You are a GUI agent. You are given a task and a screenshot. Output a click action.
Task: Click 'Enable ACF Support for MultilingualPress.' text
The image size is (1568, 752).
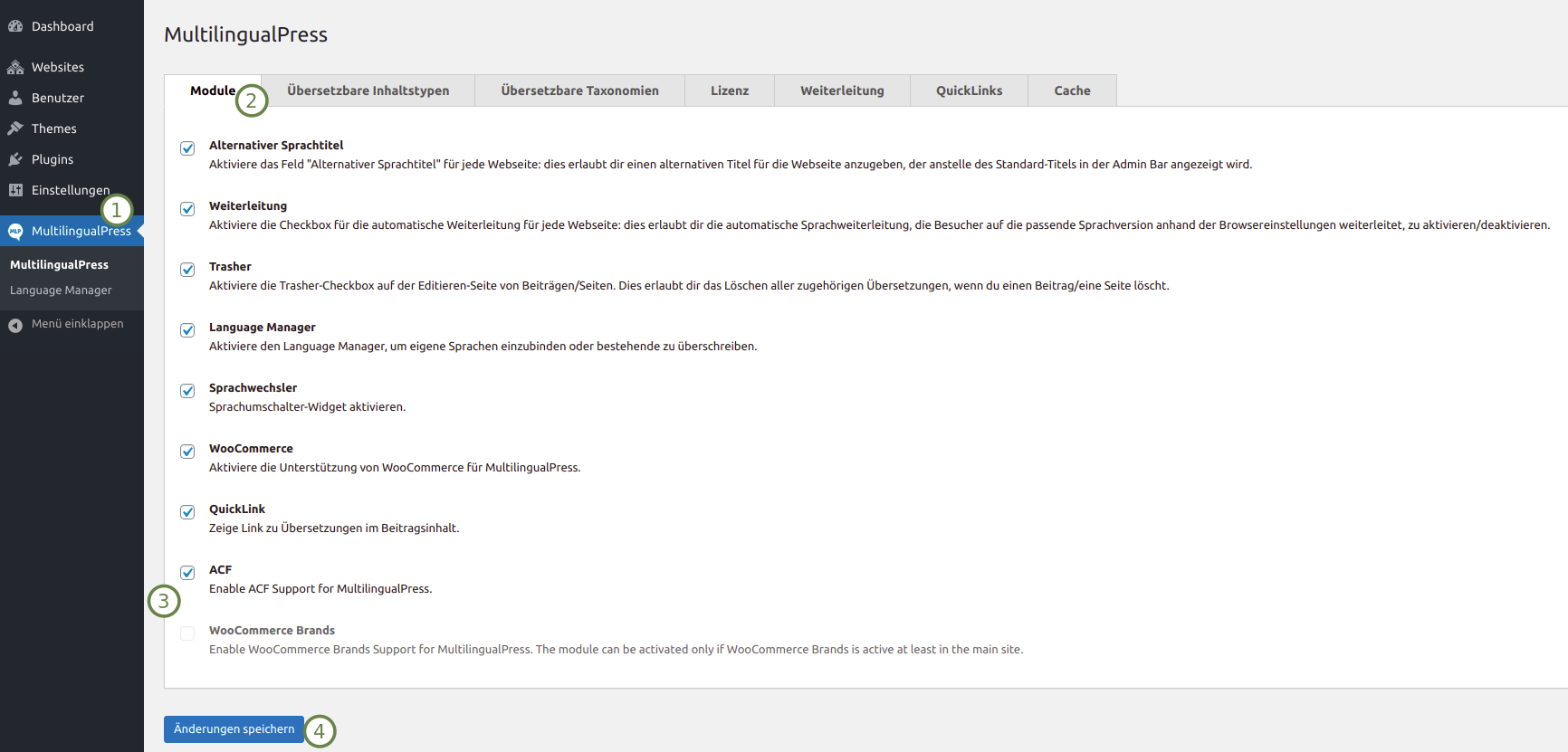tap(320, 589)
